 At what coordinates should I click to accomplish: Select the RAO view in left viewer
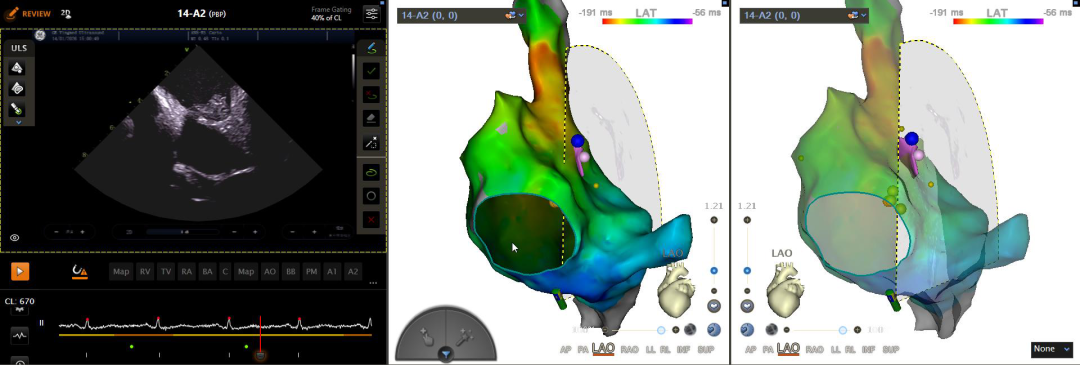[630, 350]
